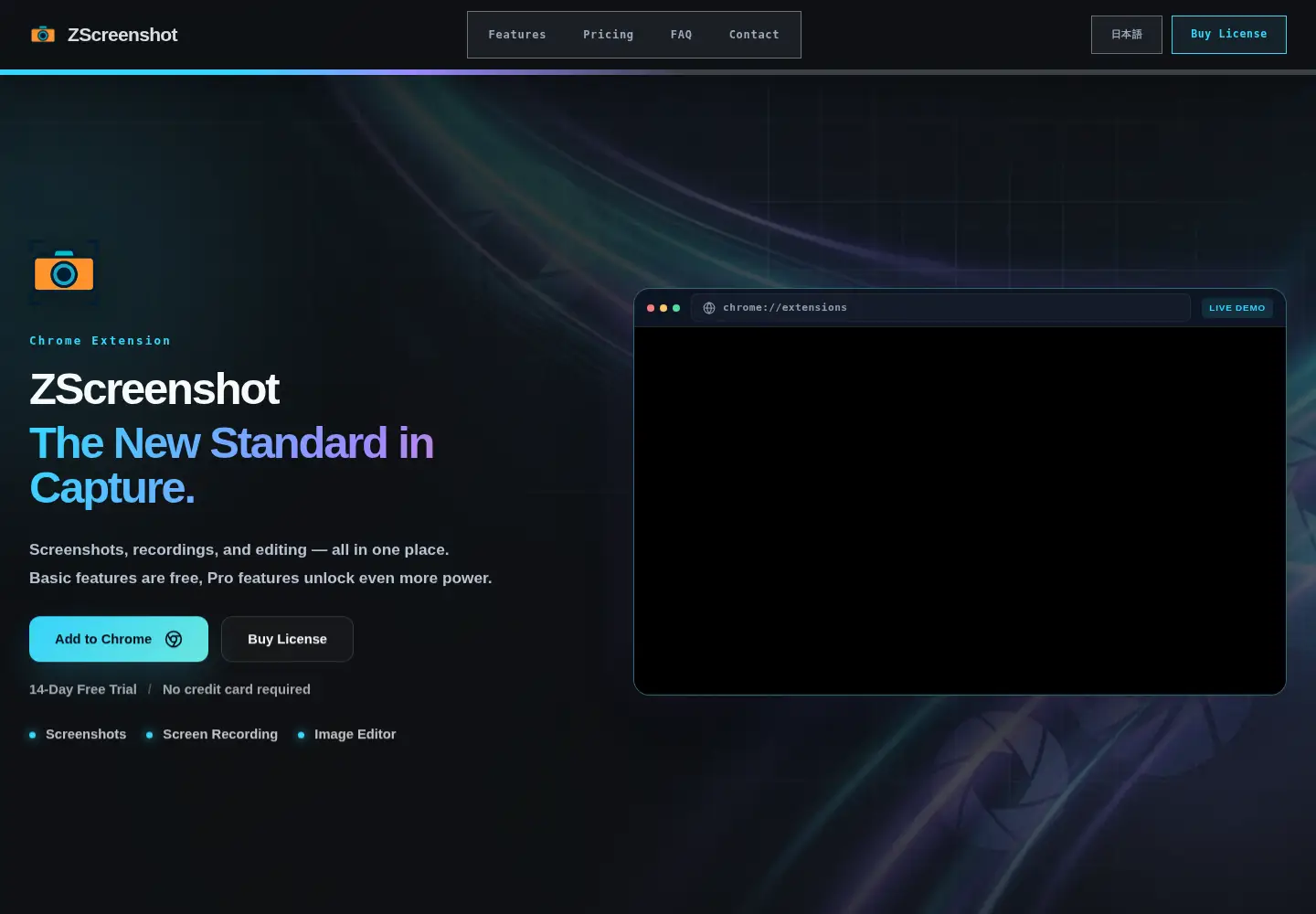Screen dimensions: 1316x914
Task: Click the ZScreenshot camera logo in header
Action: click(x=43, y=35)
